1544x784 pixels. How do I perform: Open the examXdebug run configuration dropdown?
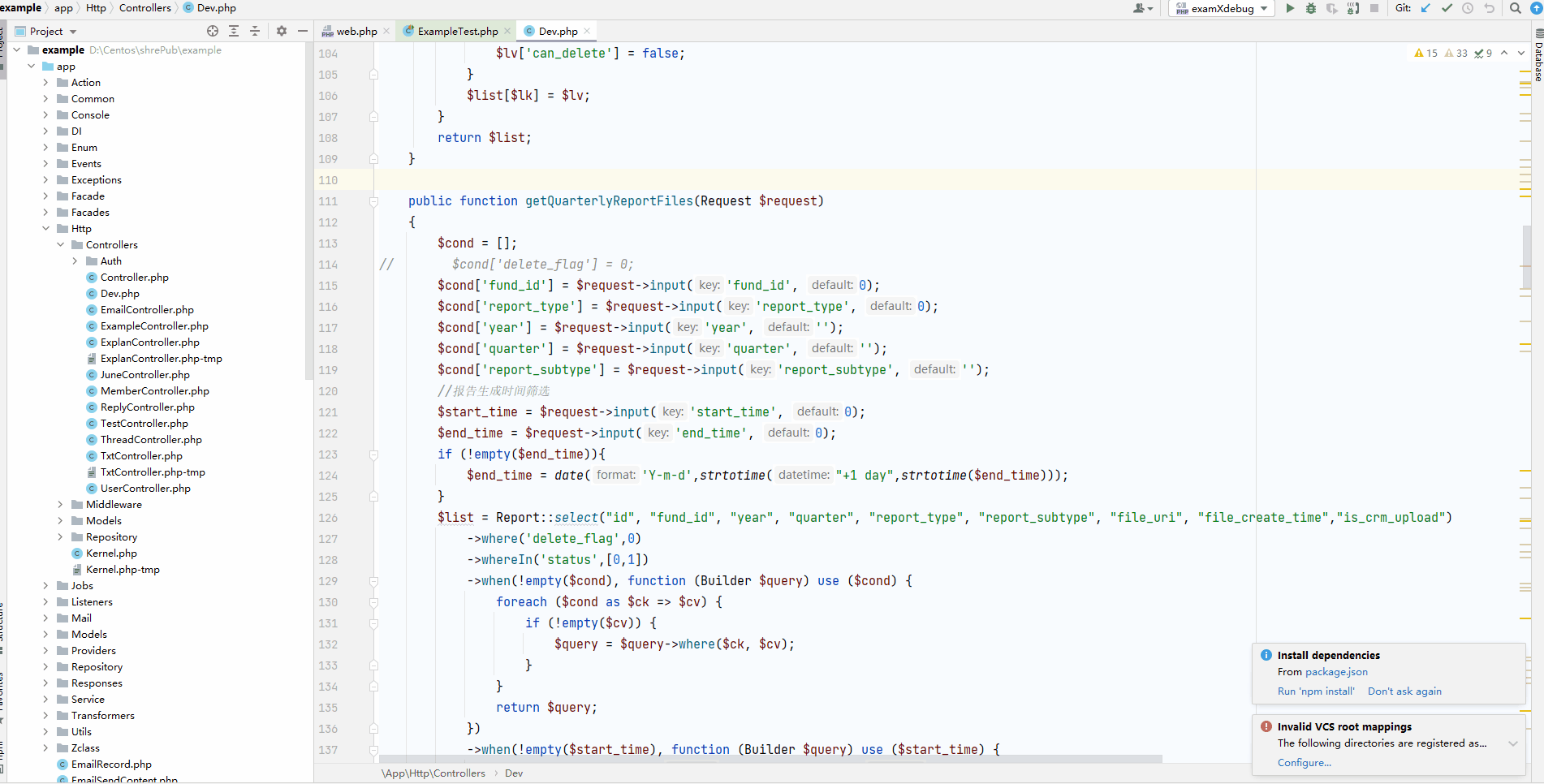coord(1222,8)
